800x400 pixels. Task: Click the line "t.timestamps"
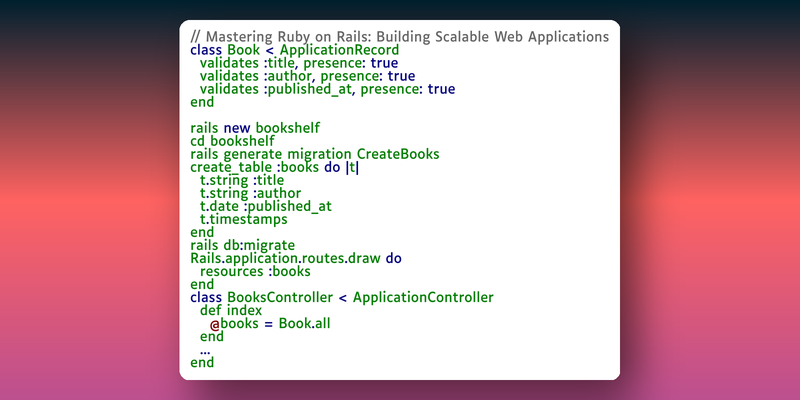(244, 219)
